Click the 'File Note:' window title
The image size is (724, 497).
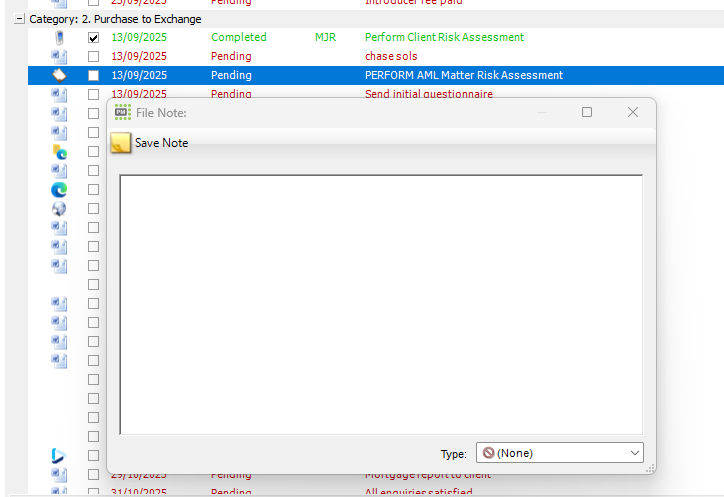(161, 113)
